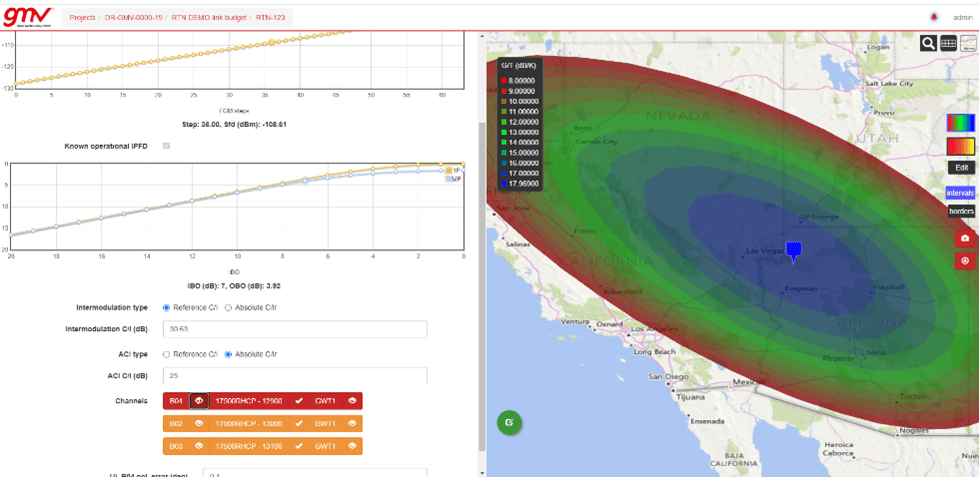Click the checkmark in the B04 channel row
This screenshot has width=979, height=477.
(x=299, y=401)
